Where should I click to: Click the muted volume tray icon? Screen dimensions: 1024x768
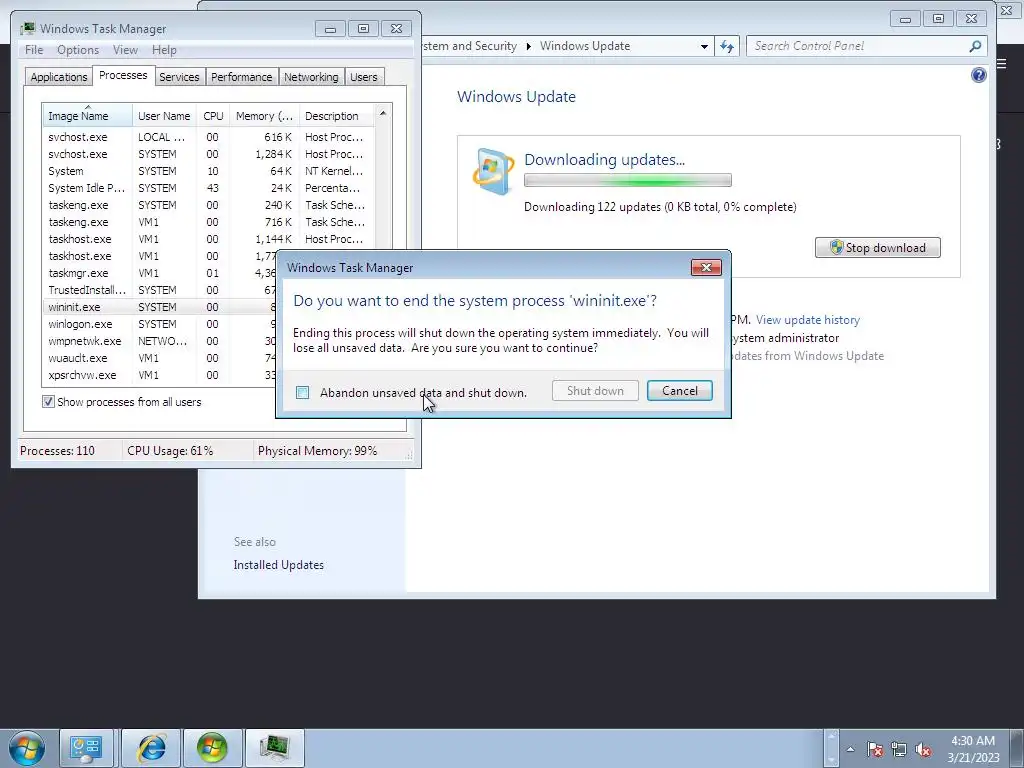[x=923, y=749]
